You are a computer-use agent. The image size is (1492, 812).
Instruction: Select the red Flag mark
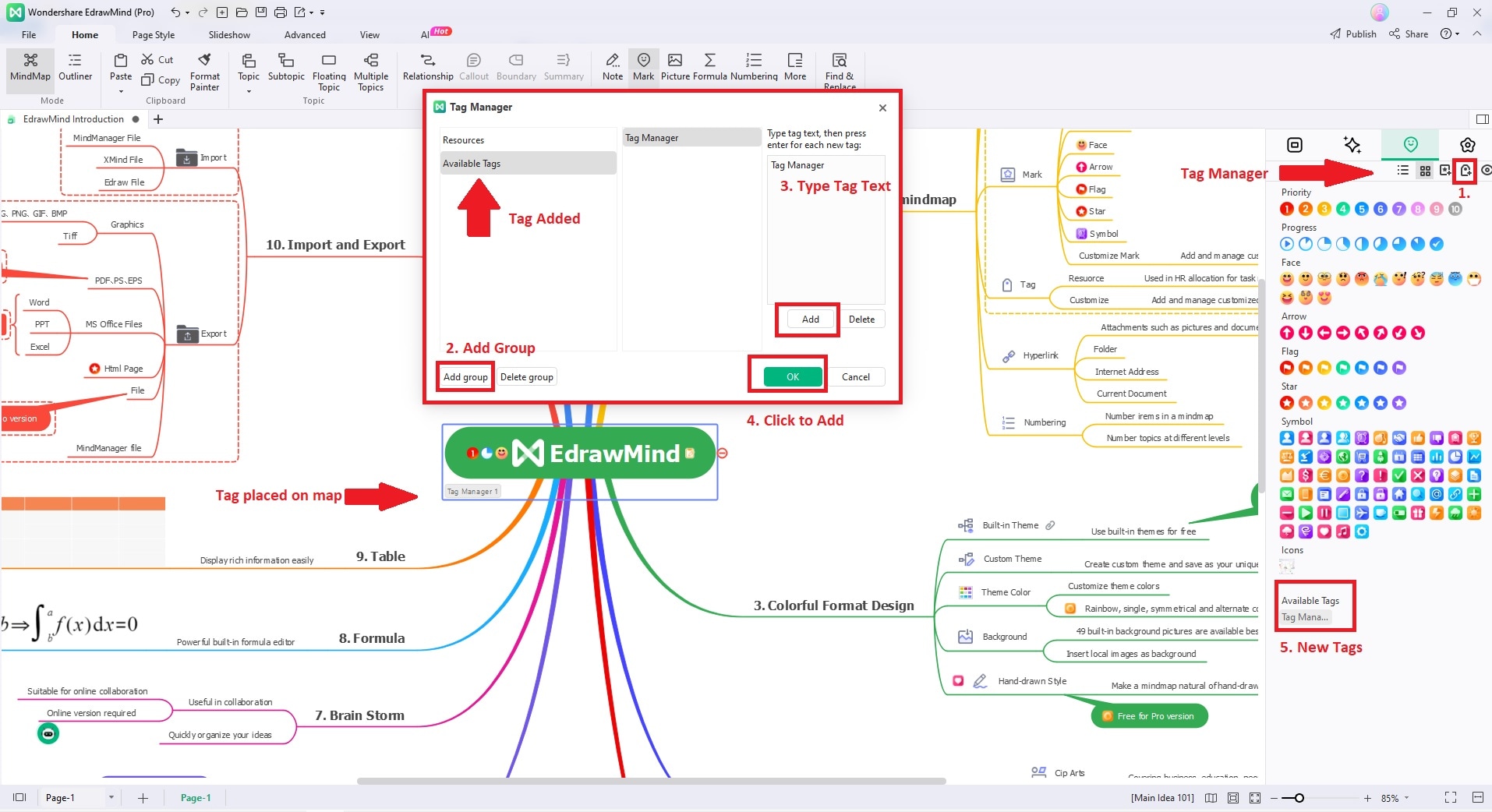pos(1287,368)
